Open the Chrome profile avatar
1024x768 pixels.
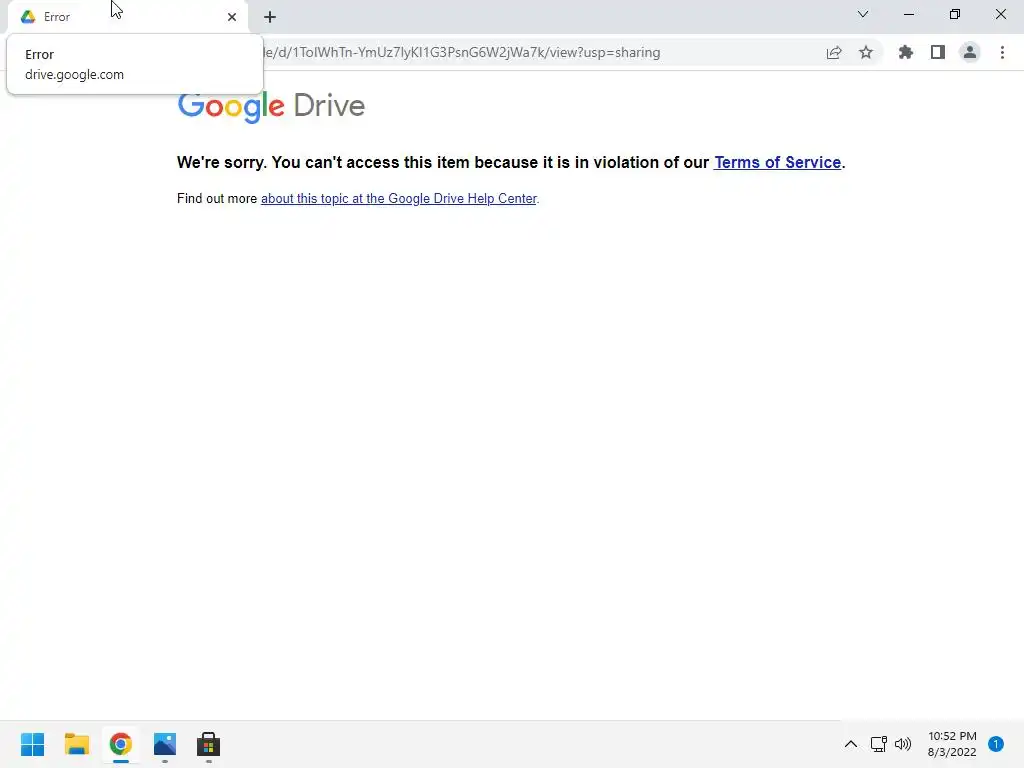point(970,52)
